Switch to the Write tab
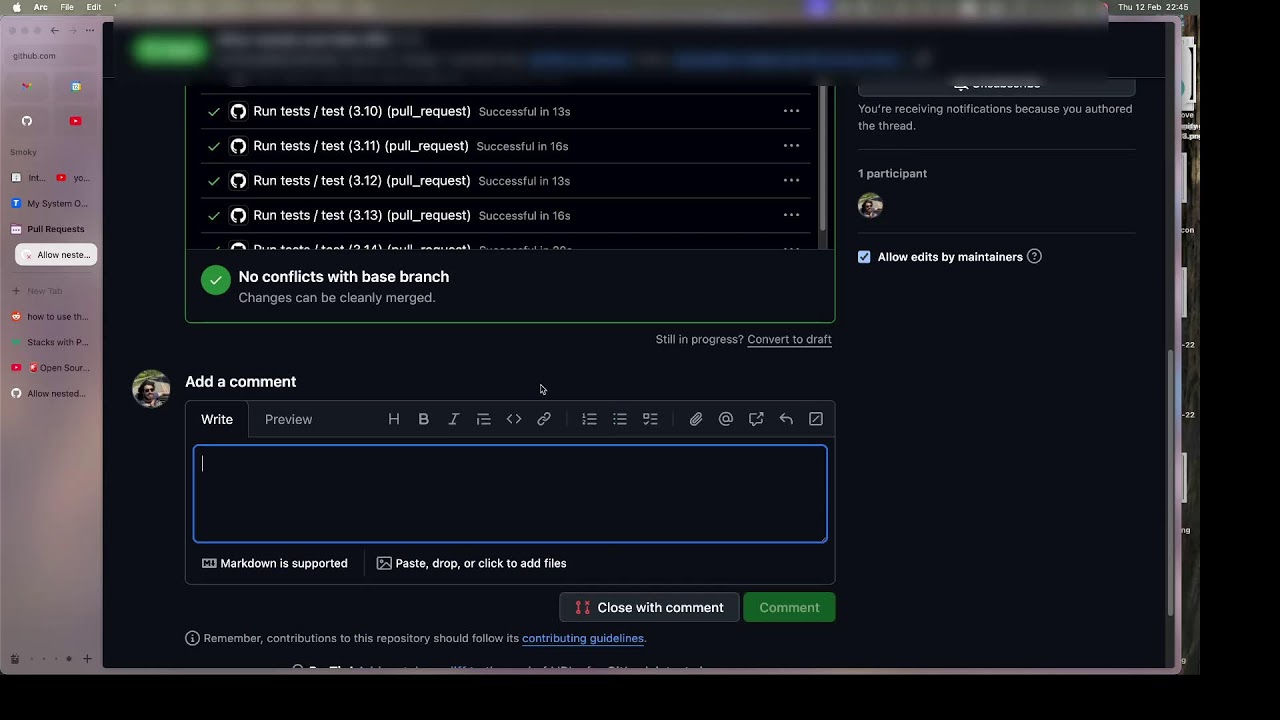Screen dimensions: 1280x720 217,419
